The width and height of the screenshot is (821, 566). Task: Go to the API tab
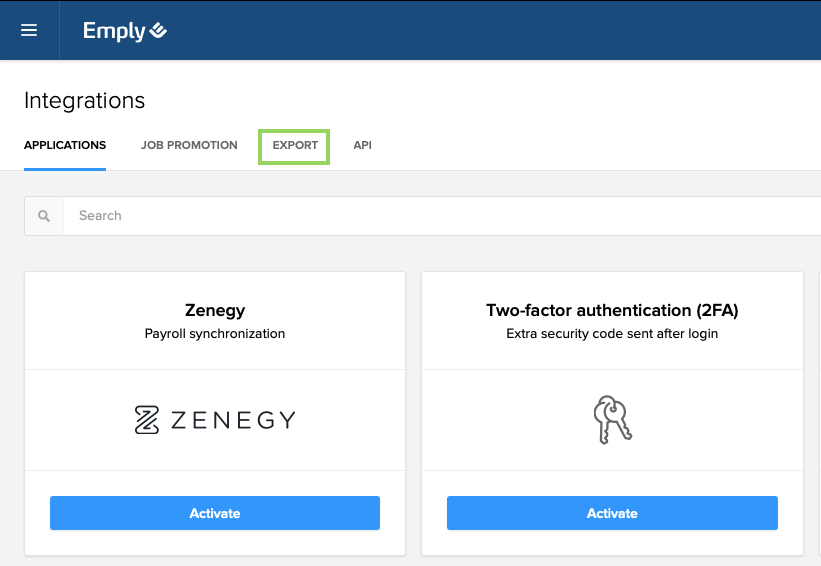point(362,145)
